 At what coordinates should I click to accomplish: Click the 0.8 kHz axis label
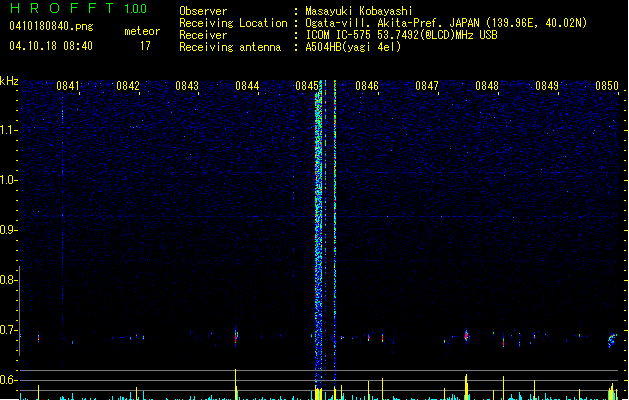(8, 280)
